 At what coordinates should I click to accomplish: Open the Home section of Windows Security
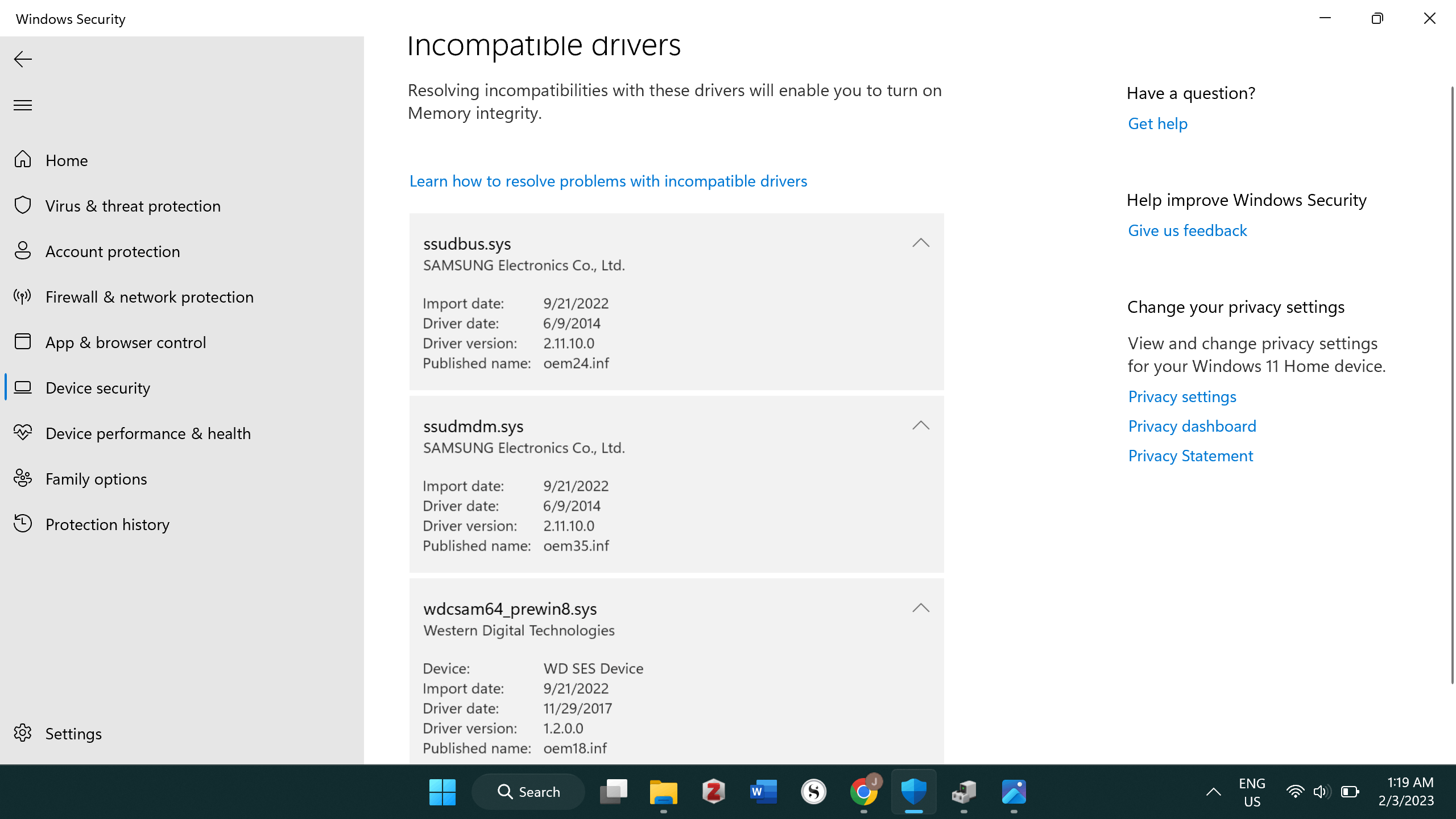pos(67,160)
